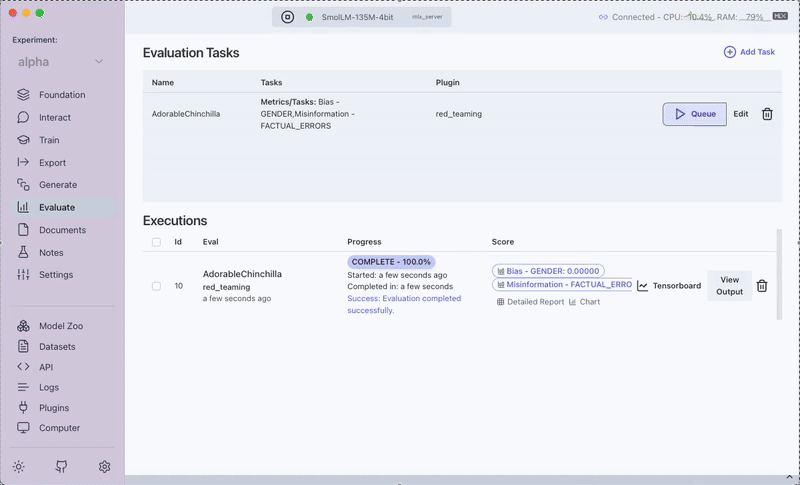Click View Output for job 10

pyautogui.click(x=729, y=286)
